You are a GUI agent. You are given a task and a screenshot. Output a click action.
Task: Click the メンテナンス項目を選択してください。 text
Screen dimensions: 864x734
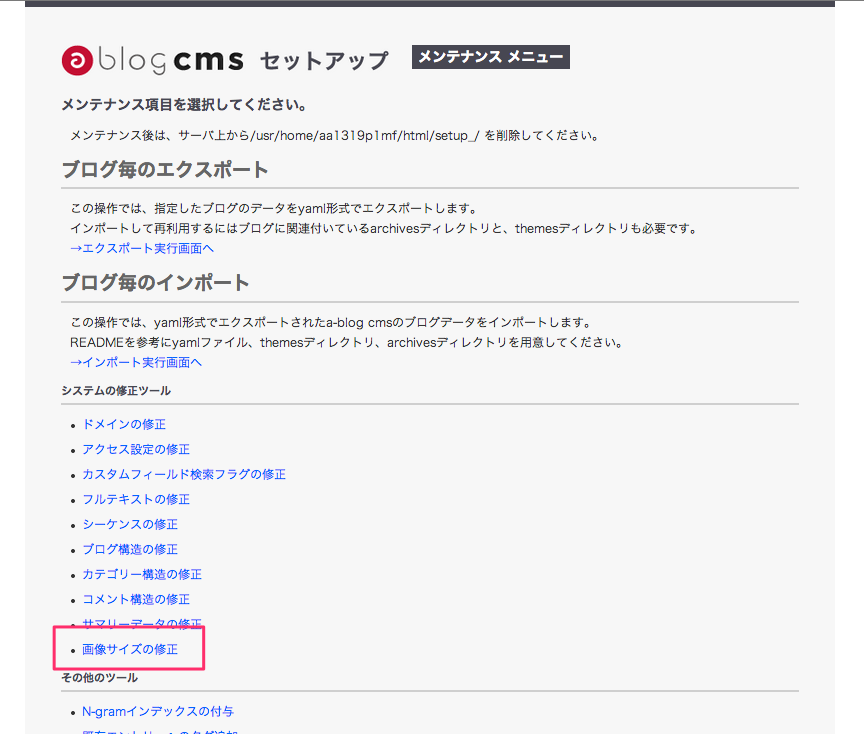click(x=184, y=105)
